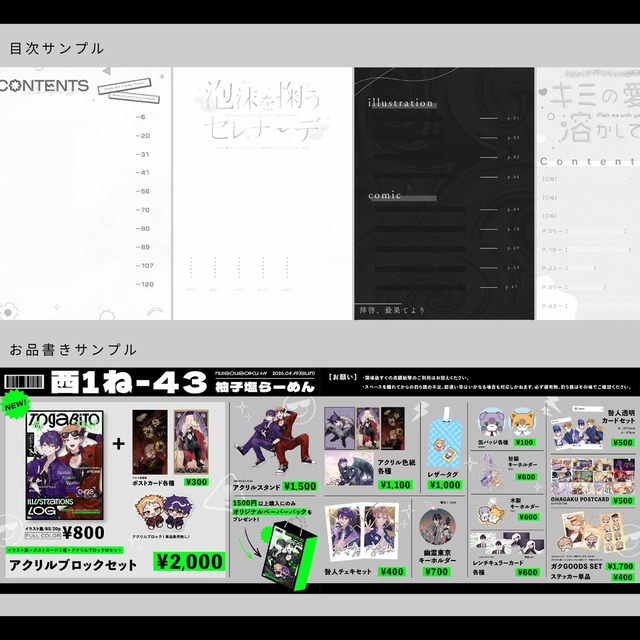This screenshot has height=640, width=640.
Task: Open the white CONTENTS sample page thumbnail
Action: click(85, 193)
